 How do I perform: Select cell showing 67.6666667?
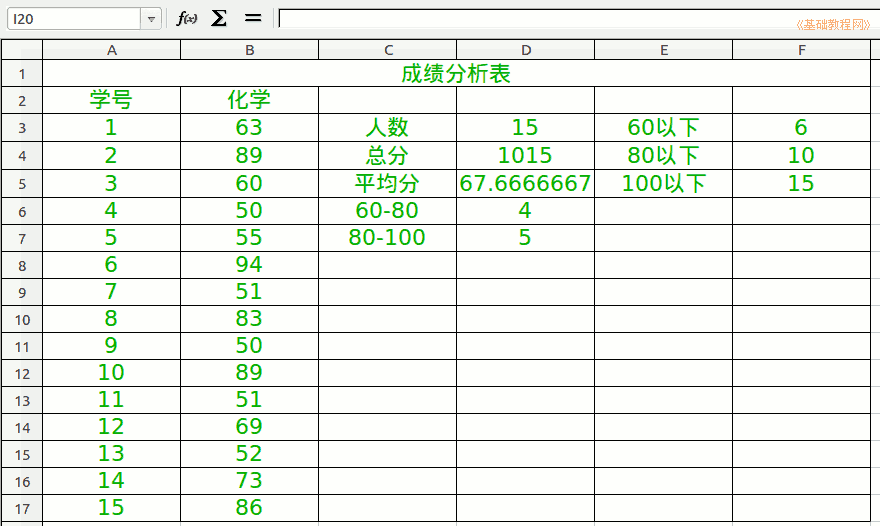point(526,184)
